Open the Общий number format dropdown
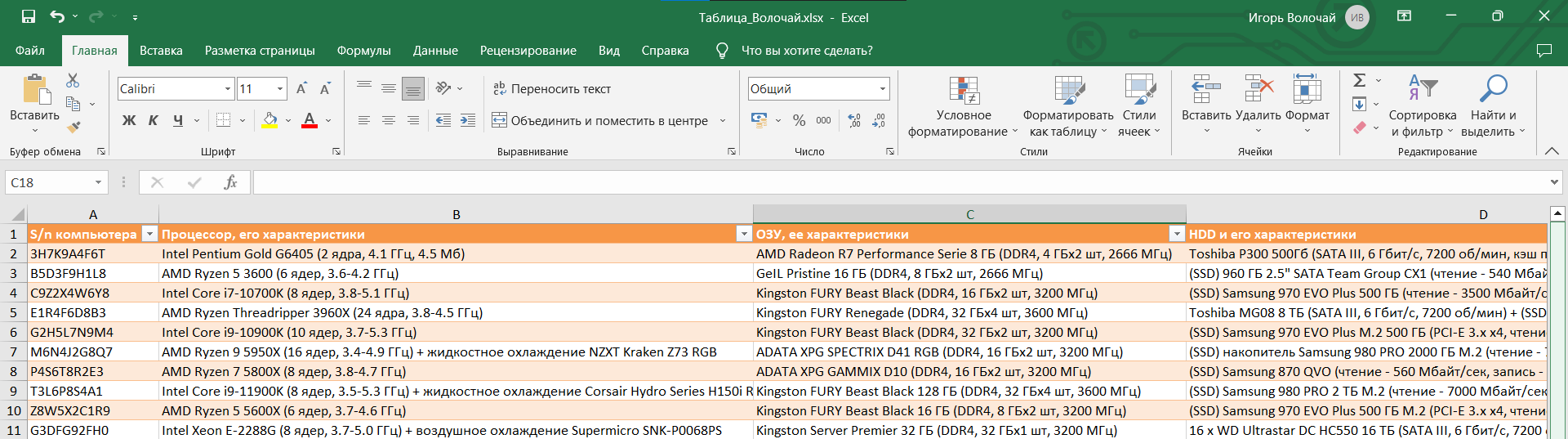Image resolution: width=1568 pixels, height=439 pixels. tap(883, 88)
